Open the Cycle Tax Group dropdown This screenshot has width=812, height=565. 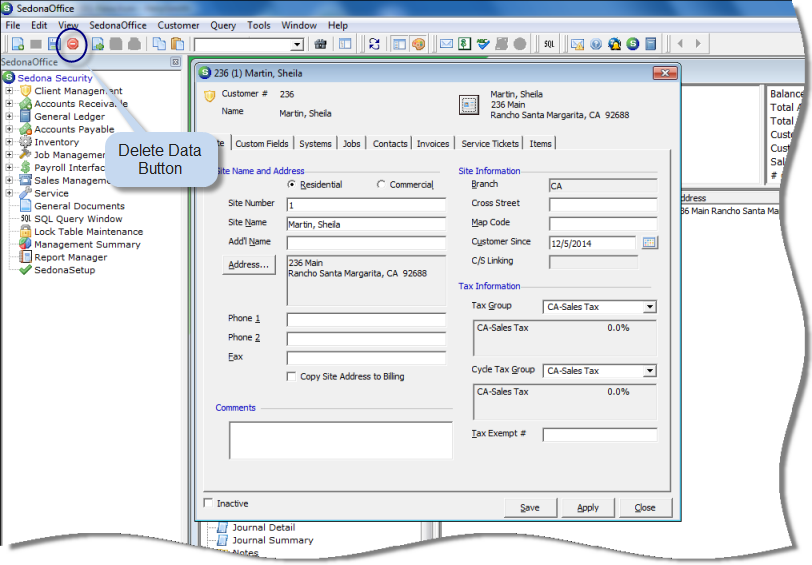[650, 371]
